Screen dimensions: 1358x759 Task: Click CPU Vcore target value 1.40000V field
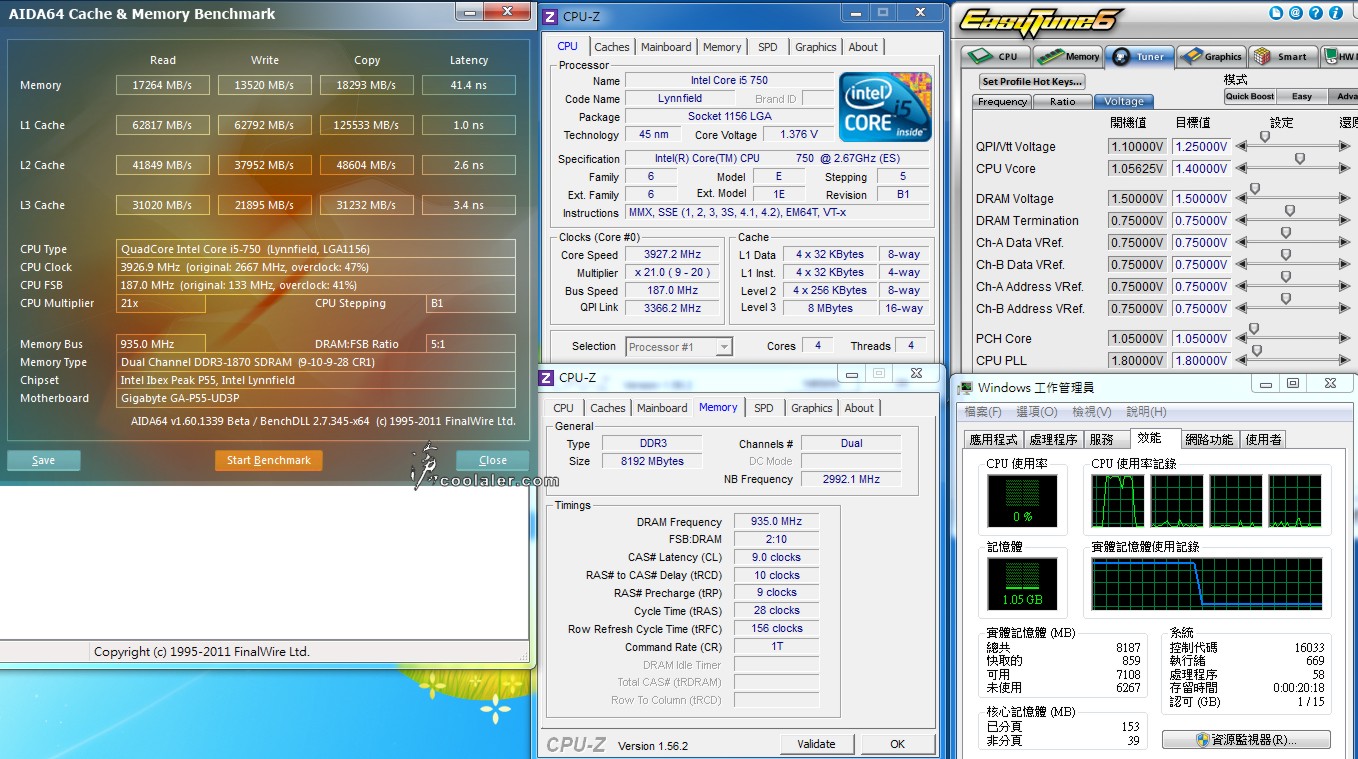click(1201, 169)
